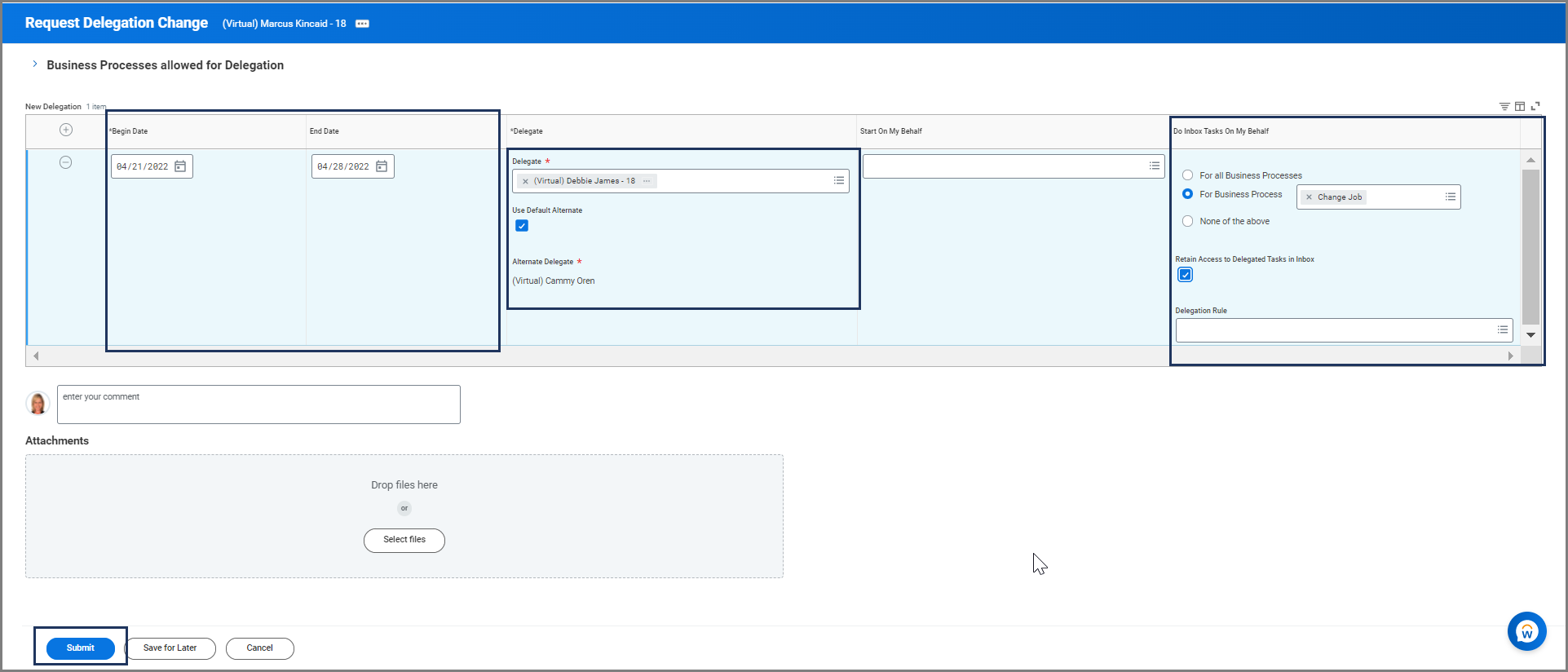Click the filter icon above the table
This screenshot has width=1568, height=672.
click(x=1504, y=106)
